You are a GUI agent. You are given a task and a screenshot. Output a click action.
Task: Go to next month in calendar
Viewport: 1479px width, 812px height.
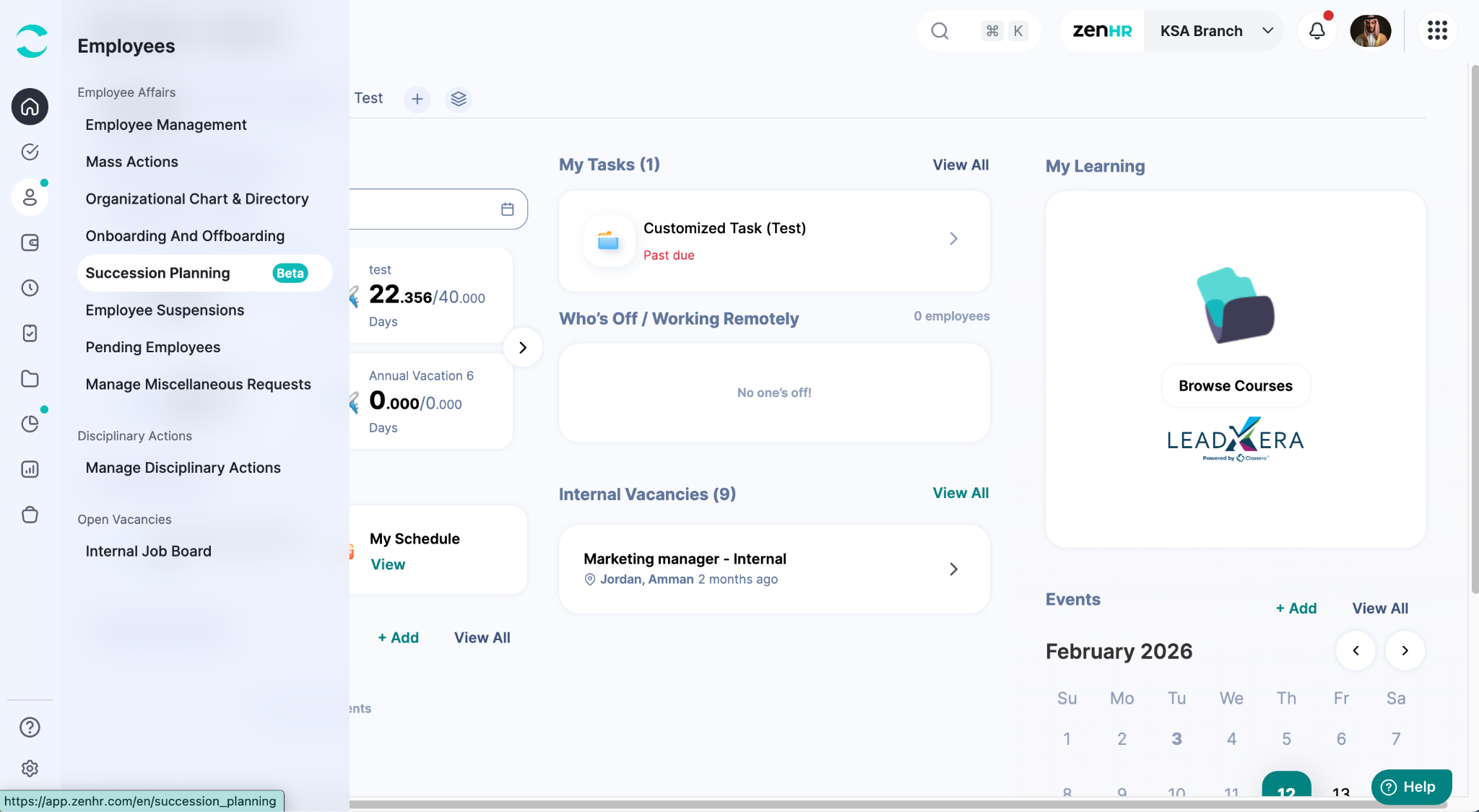point(1405,650)
